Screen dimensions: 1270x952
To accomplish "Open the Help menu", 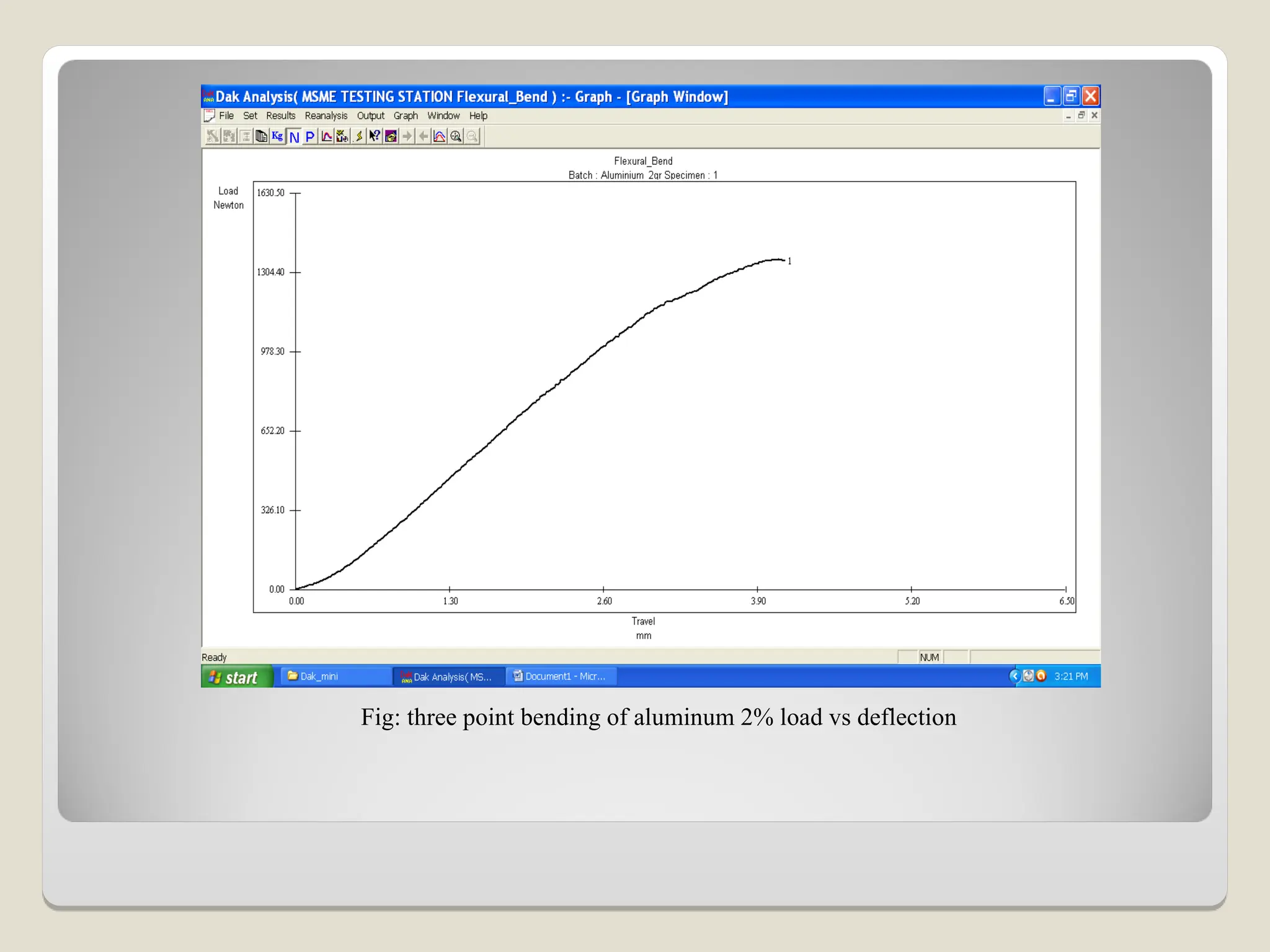I will 478,116.
